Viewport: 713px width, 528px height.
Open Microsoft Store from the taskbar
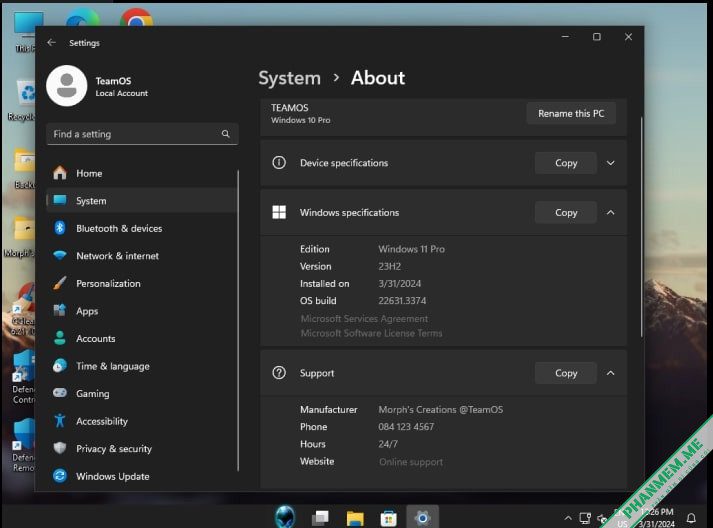point(388,518)
